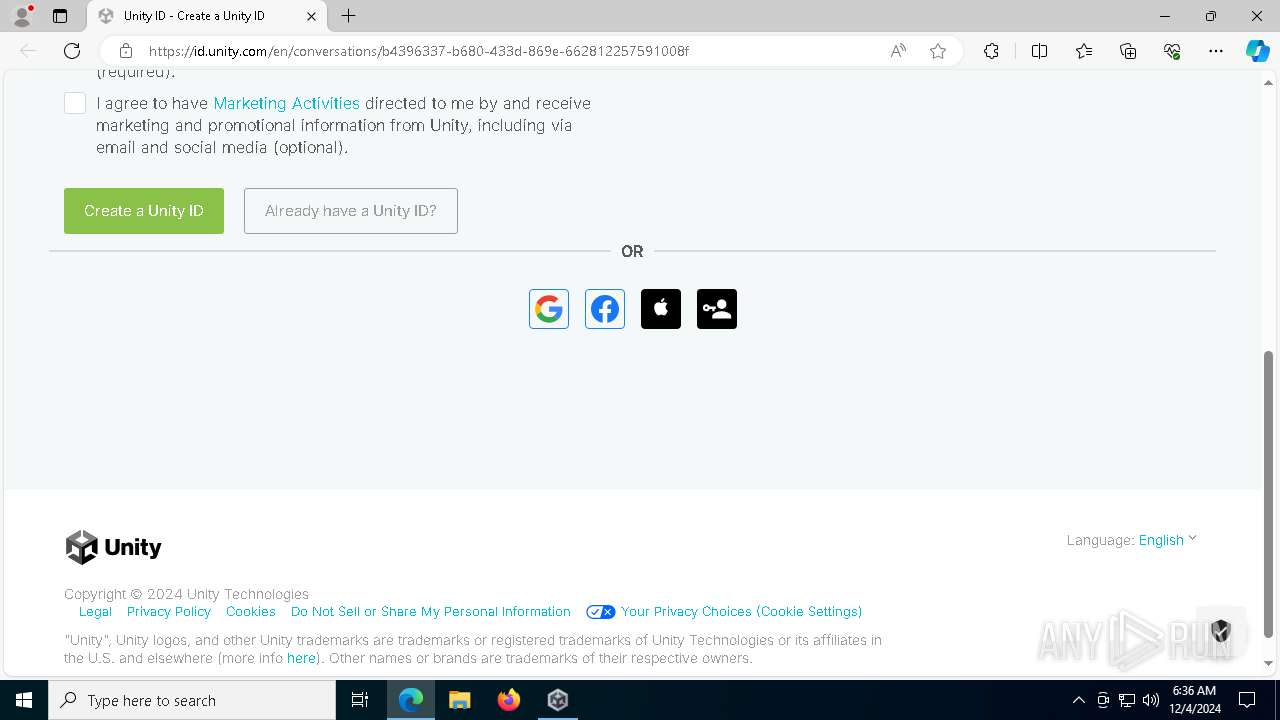
Task: Toggle Edge split screen view
Action: pos(1039,51)
